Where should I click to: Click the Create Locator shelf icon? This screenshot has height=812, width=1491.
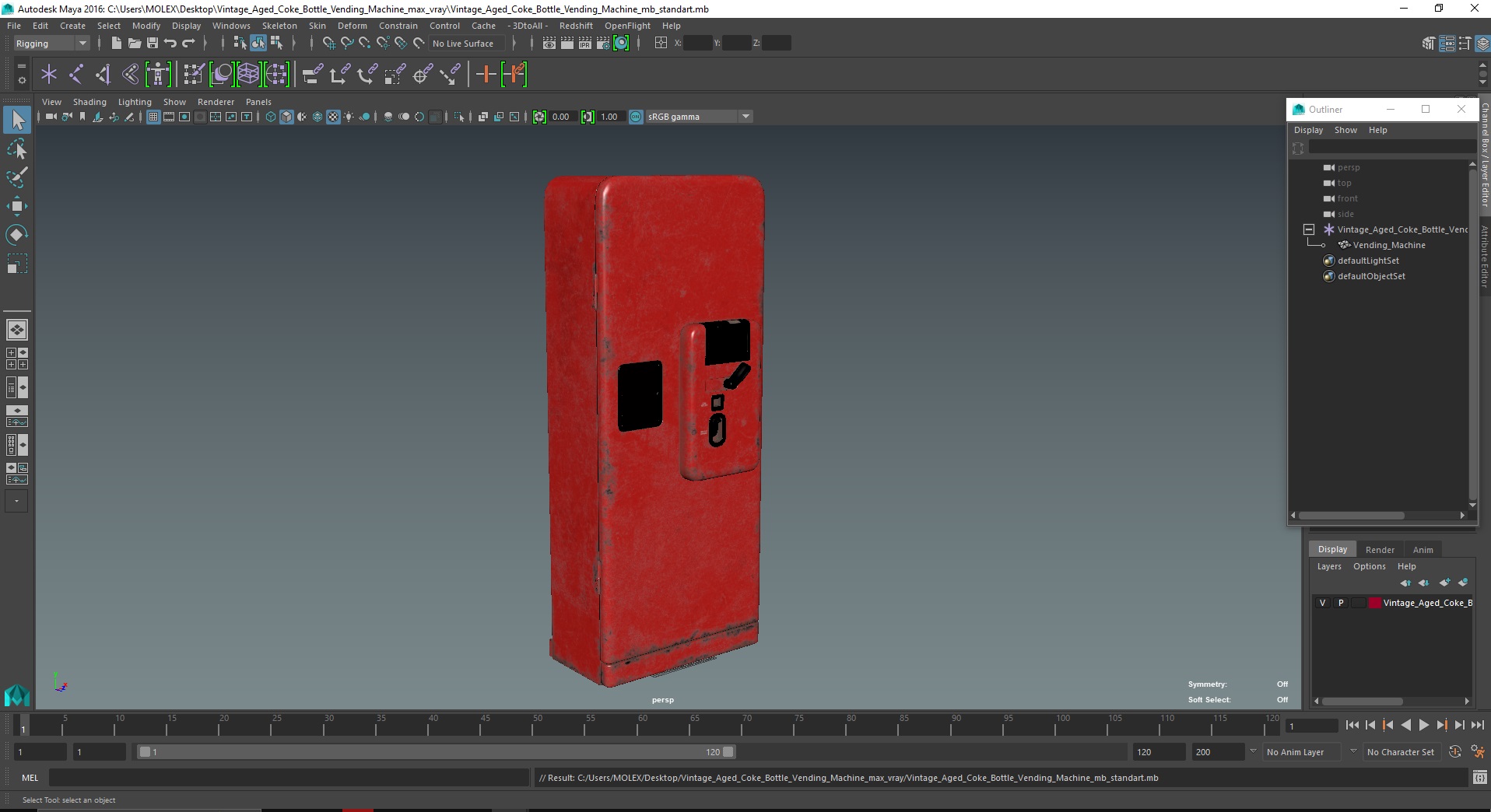pos(49,75)
